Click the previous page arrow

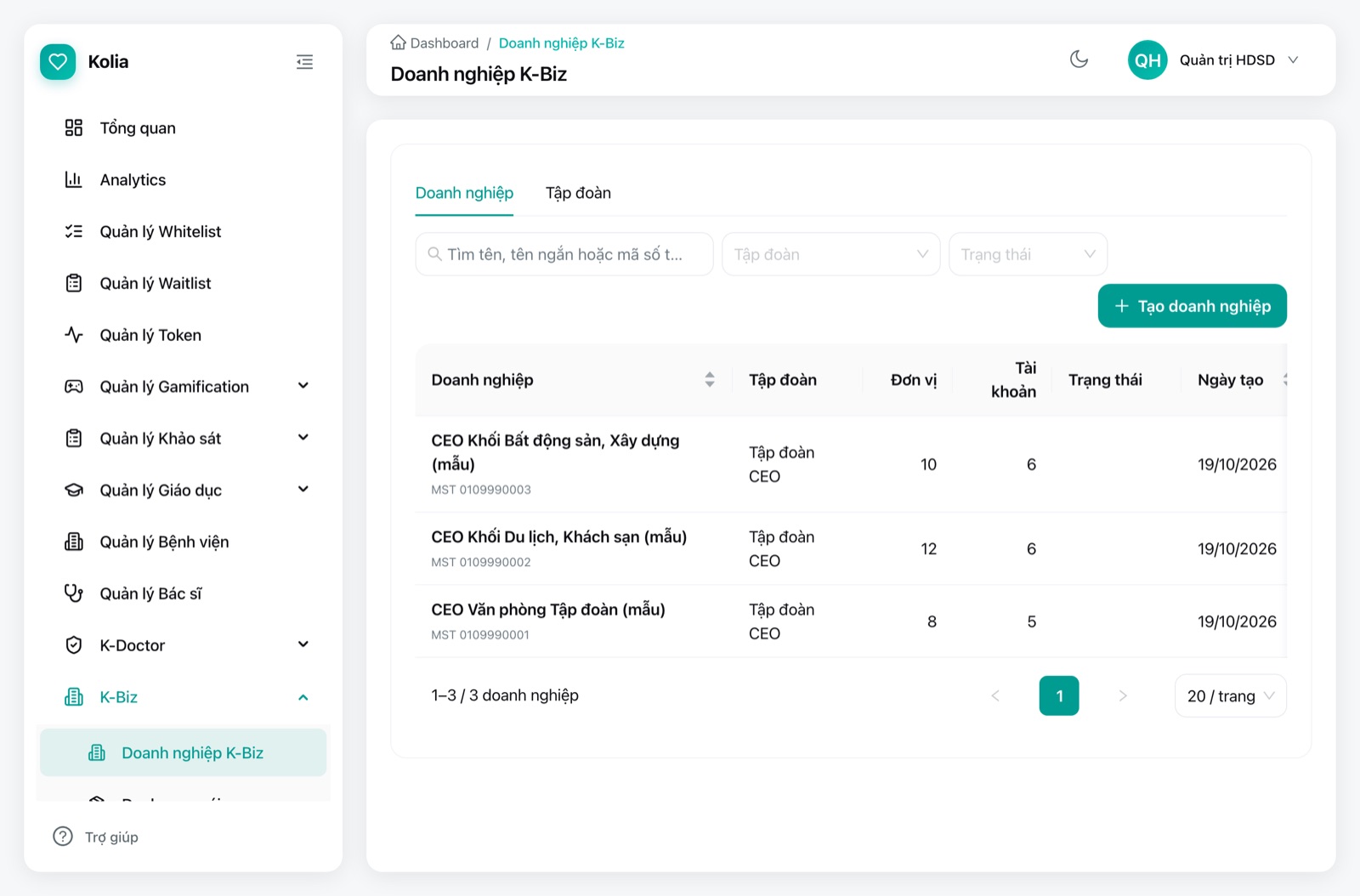[x=995, y=696]
